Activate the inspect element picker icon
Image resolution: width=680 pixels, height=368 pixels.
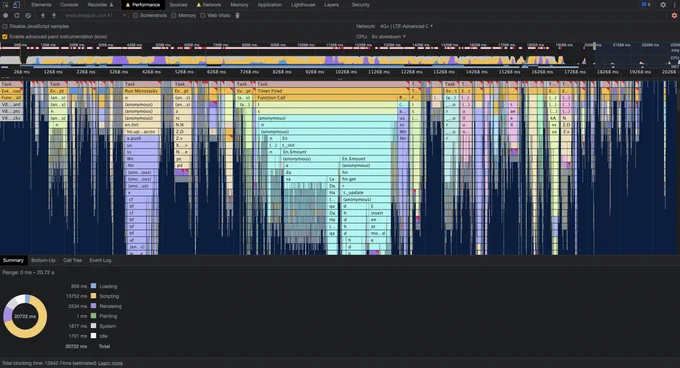[x=6, y=5]
